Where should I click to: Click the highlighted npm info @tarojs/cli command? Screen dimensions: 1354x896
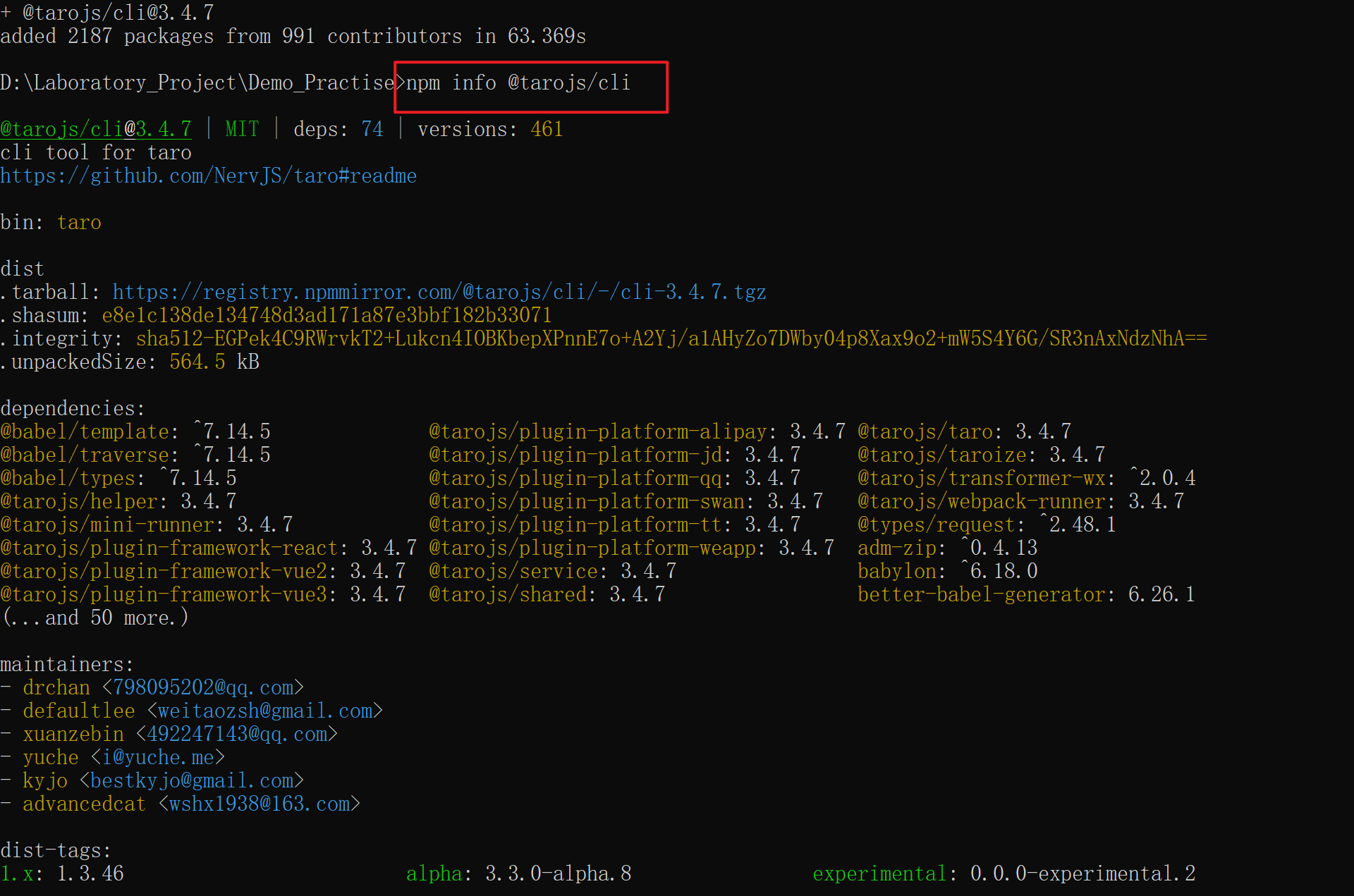point(518,83)
